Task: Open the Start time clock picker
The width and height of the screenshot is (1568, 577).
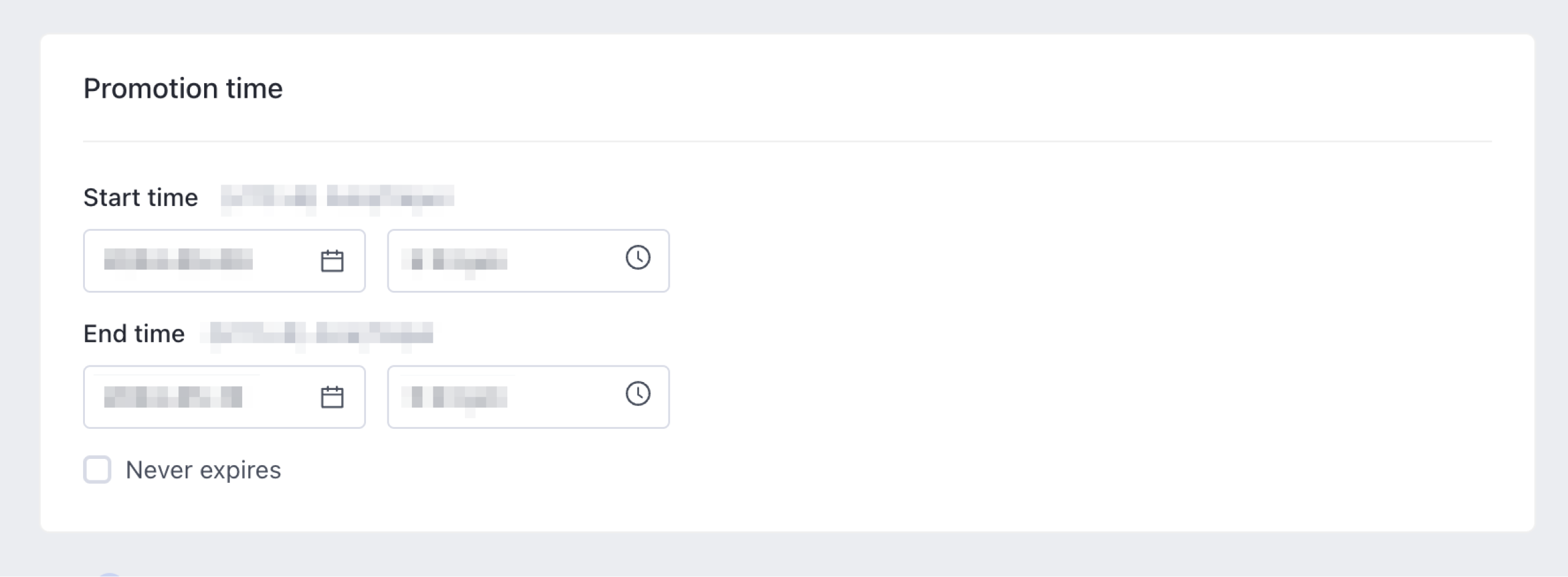Action: 638,258
